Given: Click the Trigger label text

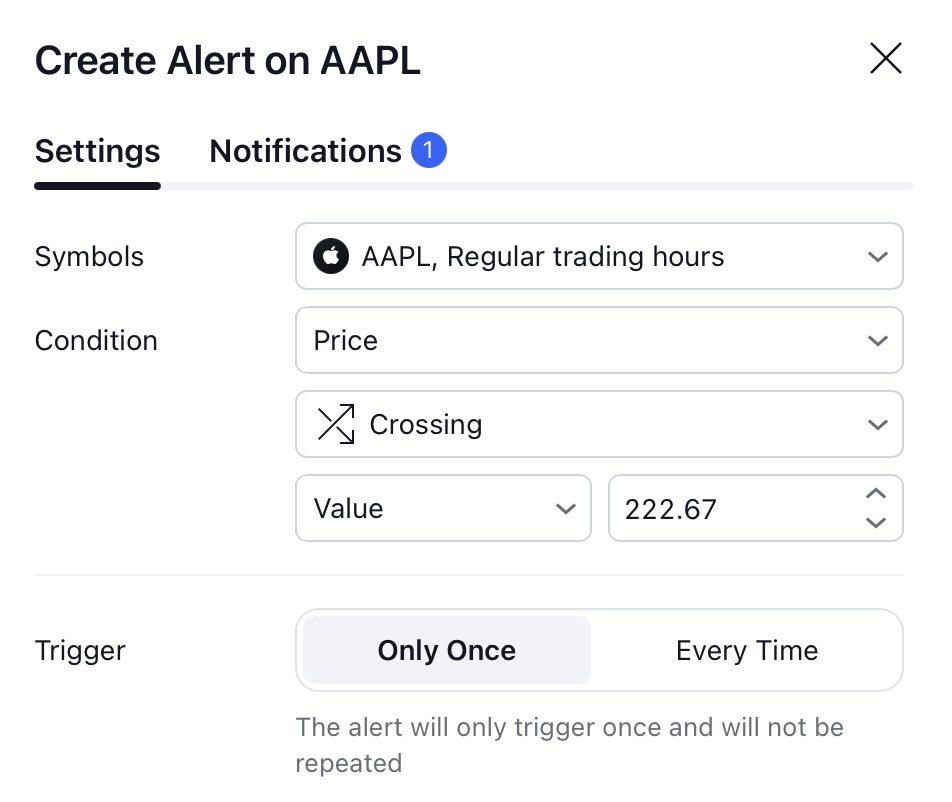Looking at the screenshot, I should (x=80, y=651).
